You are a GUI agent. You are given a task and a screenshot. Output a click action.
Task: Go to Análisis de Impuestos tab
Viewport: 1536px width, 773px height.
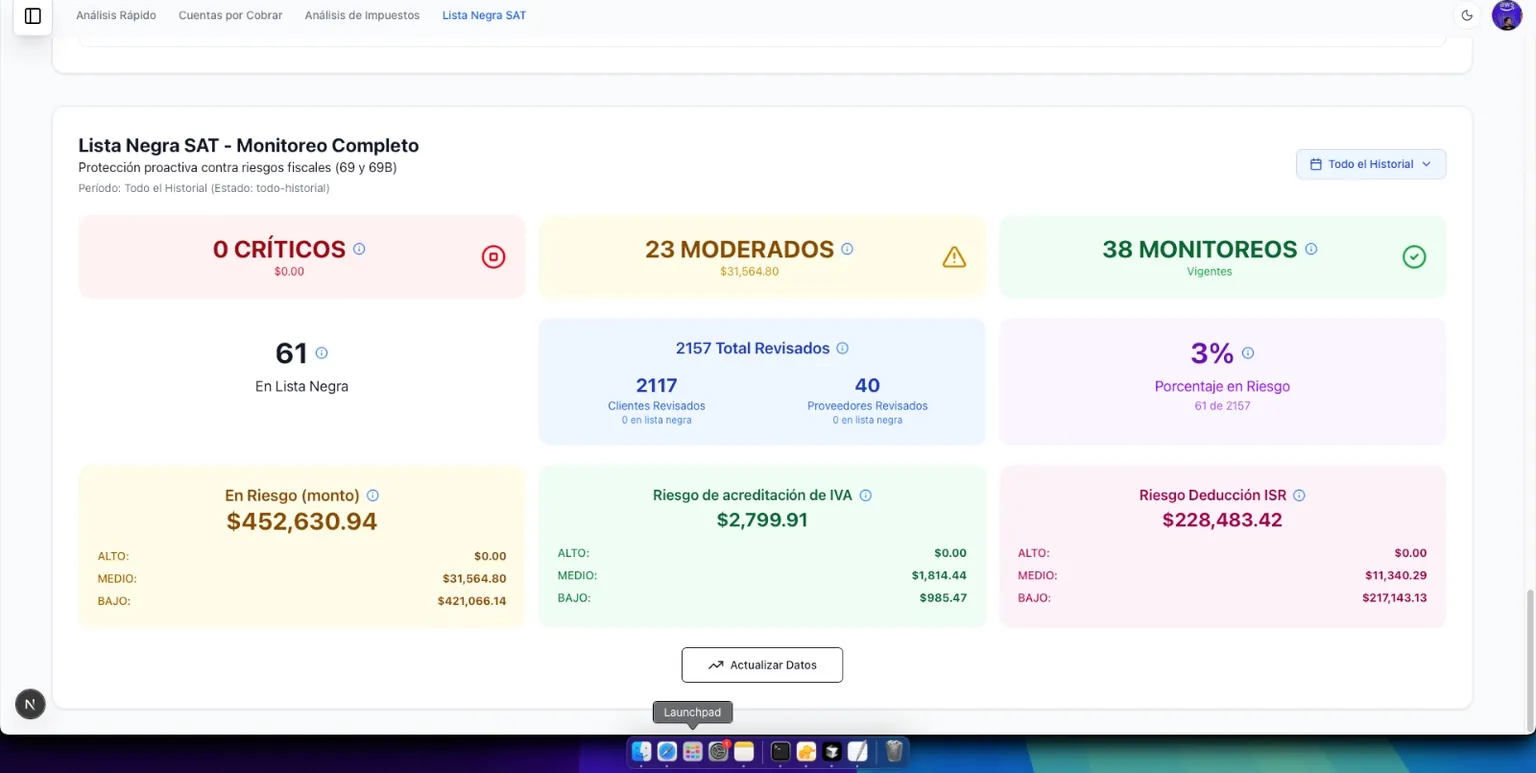click(x=362, y=15)
